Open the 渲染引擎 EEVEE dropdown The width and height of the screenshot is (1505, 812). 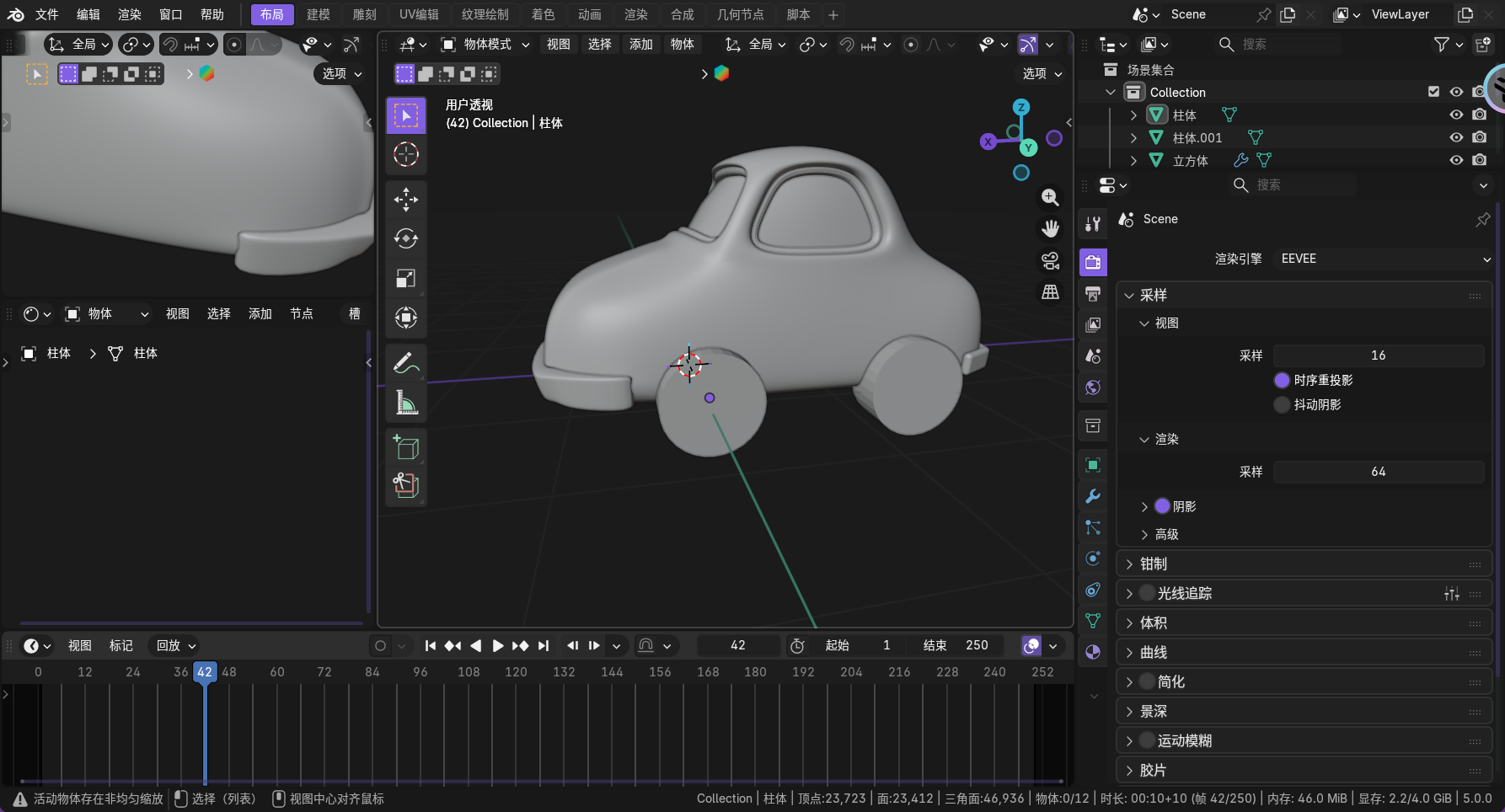pyautogui.click(x=1382, y=259)
